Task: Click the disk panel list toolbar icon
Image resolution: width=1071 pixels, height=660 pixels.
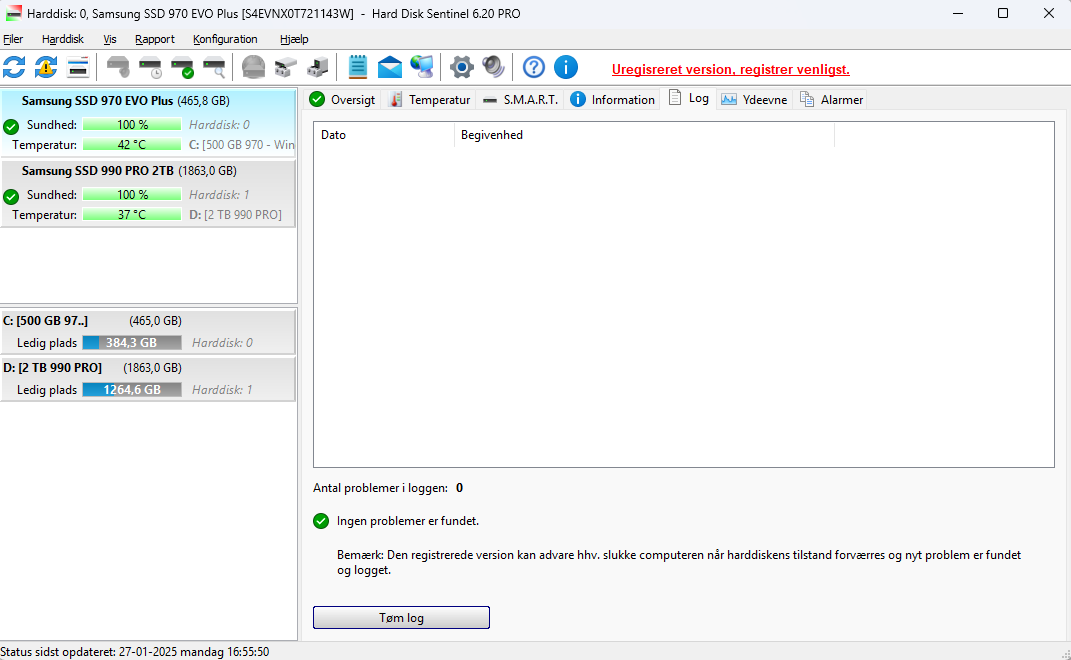Action: click(x=78, y=68)
